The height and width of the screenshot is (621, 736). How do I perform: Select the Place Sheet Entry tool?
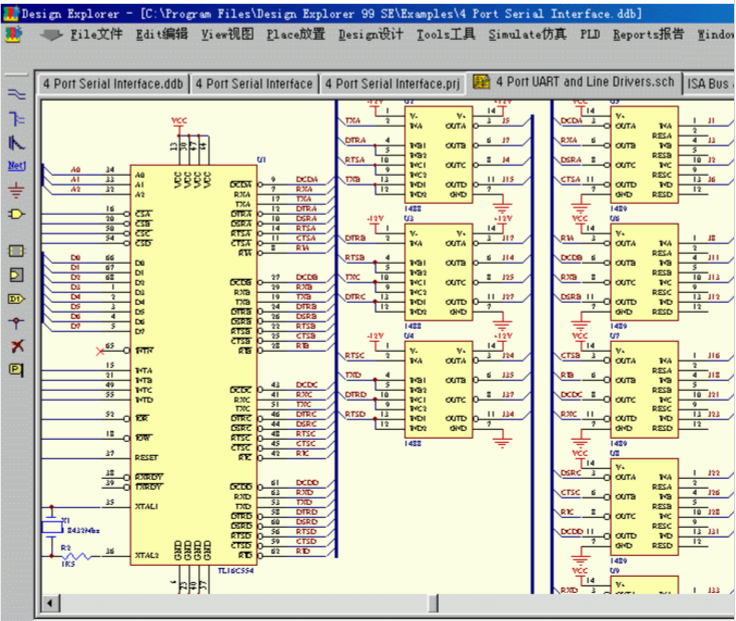[17, 275]
